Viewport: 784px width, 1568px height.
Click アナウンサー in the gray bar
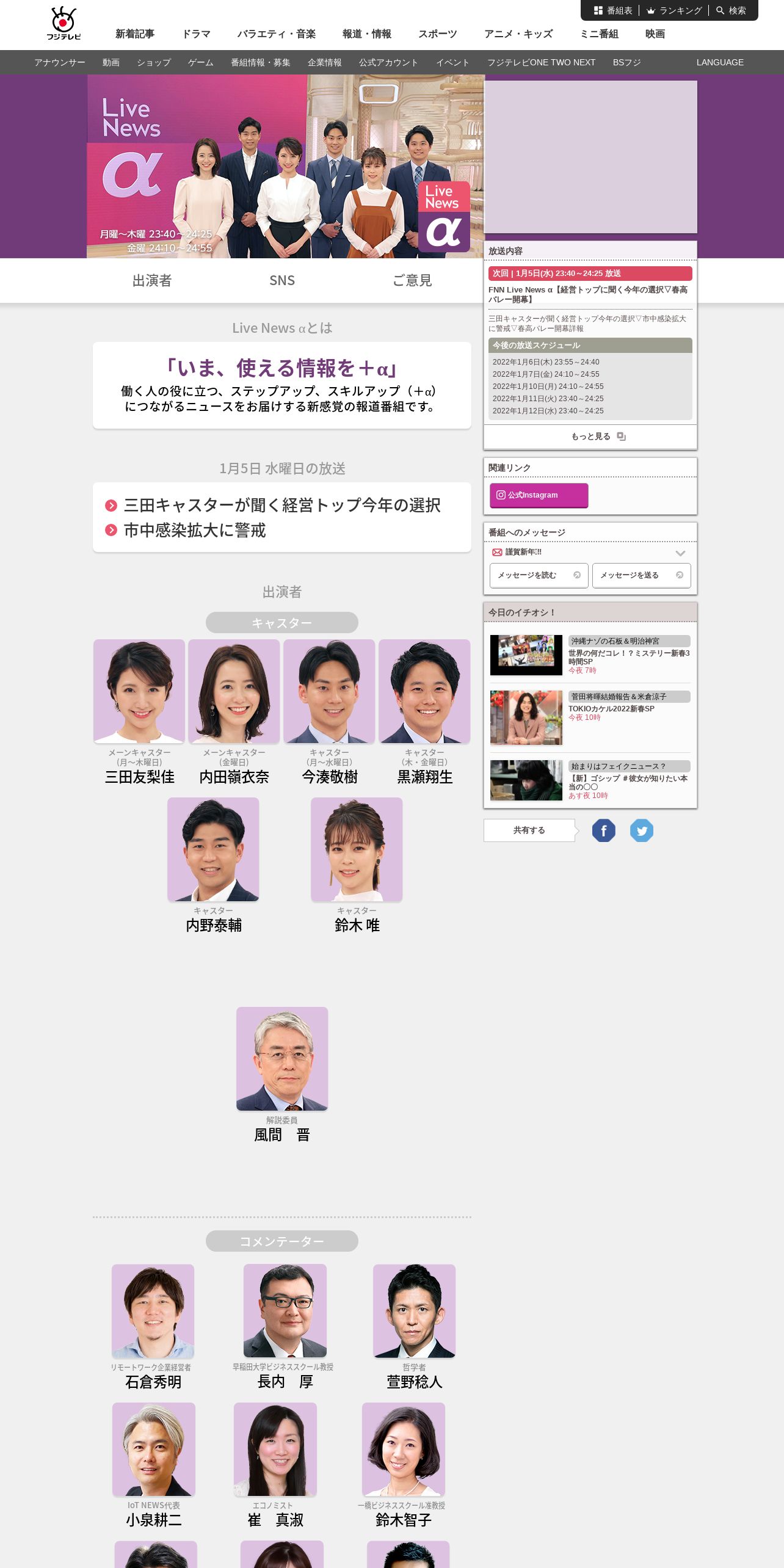(x=60, y=62)
